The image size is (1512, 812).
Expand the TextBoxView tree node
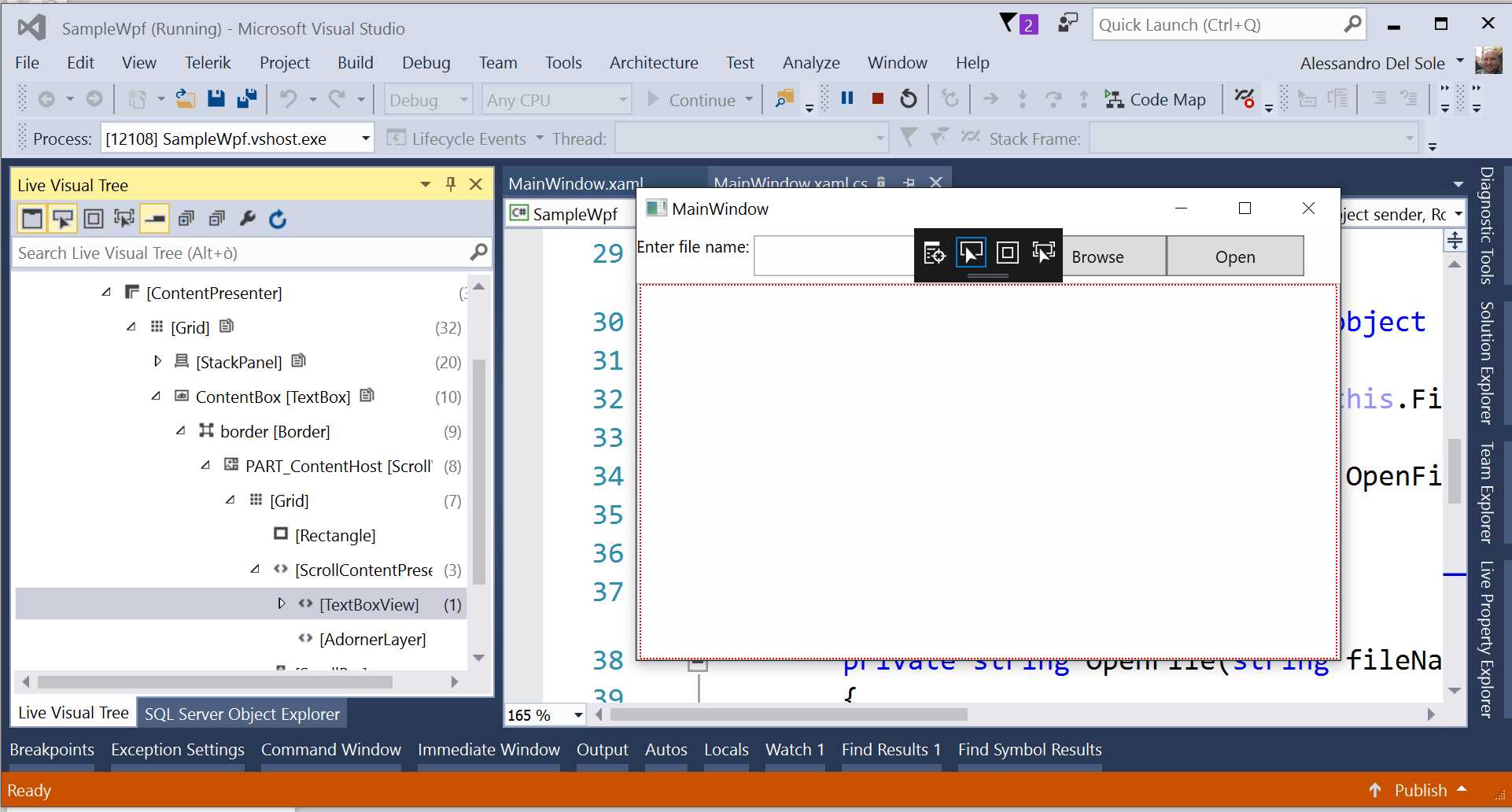coord(281,603)
